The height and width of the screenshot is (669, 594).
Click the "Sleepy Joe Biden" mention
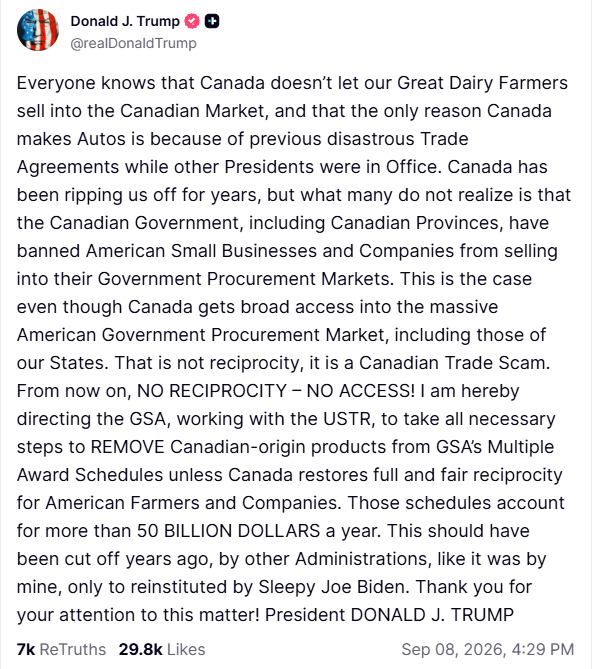pyautogui.click(x=331, y=587)
